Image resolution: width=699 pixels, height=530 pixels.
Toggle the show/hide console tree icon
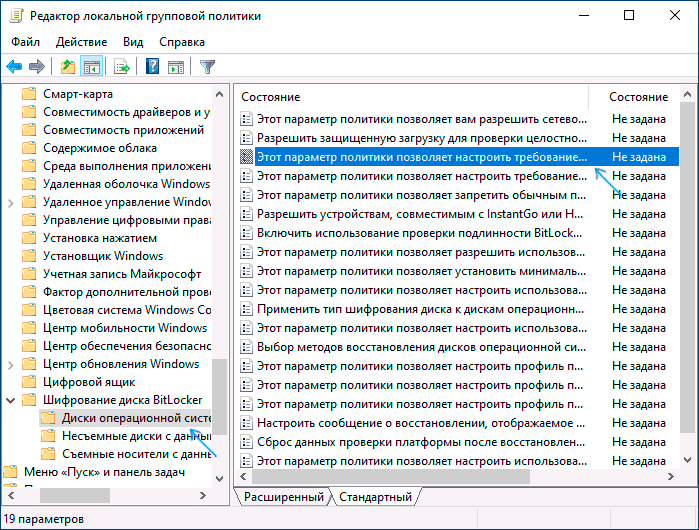[x=92, y=67]
